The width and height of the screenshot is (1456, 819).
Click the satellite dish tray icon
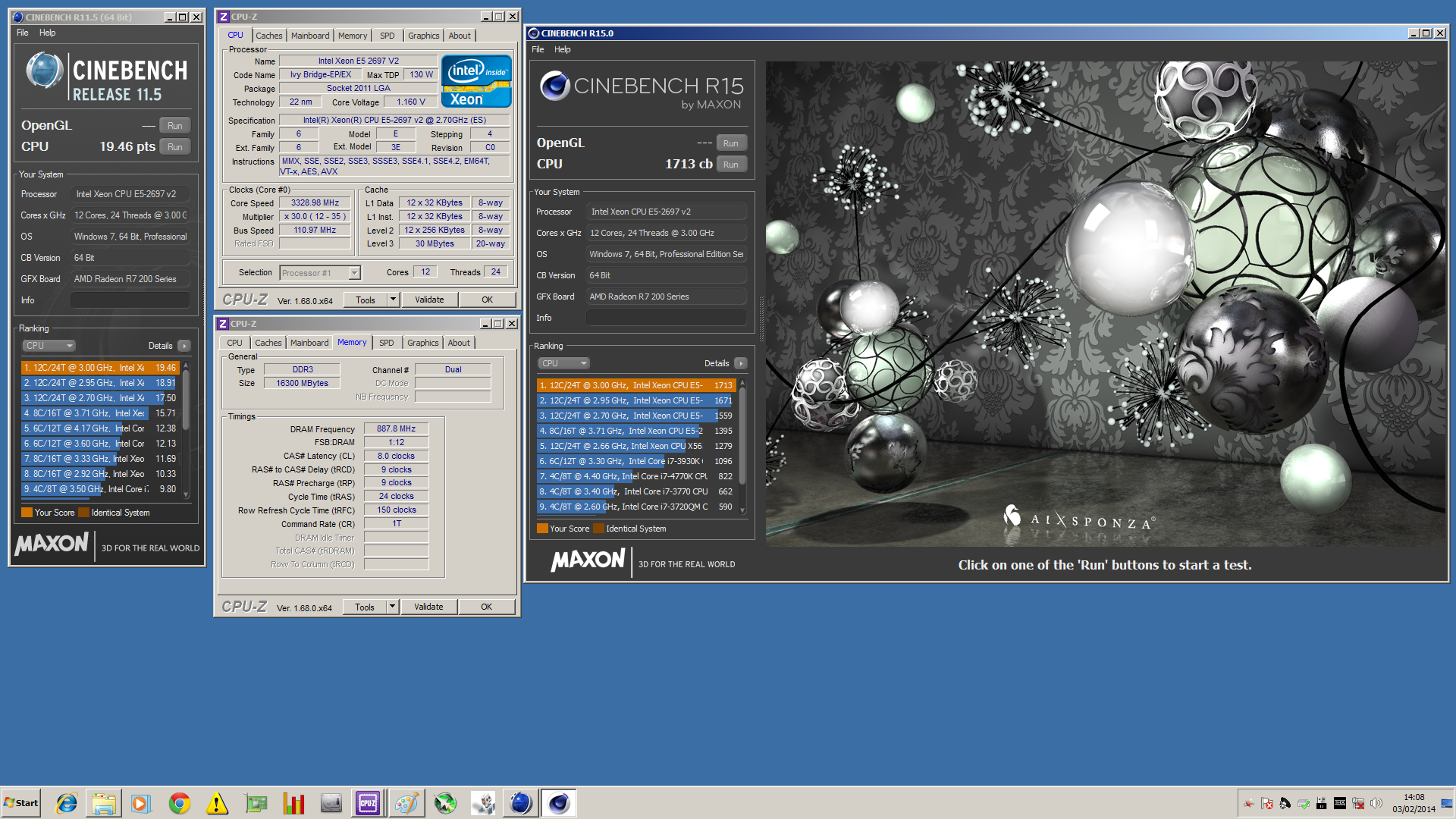click(x=1285, y=803)
